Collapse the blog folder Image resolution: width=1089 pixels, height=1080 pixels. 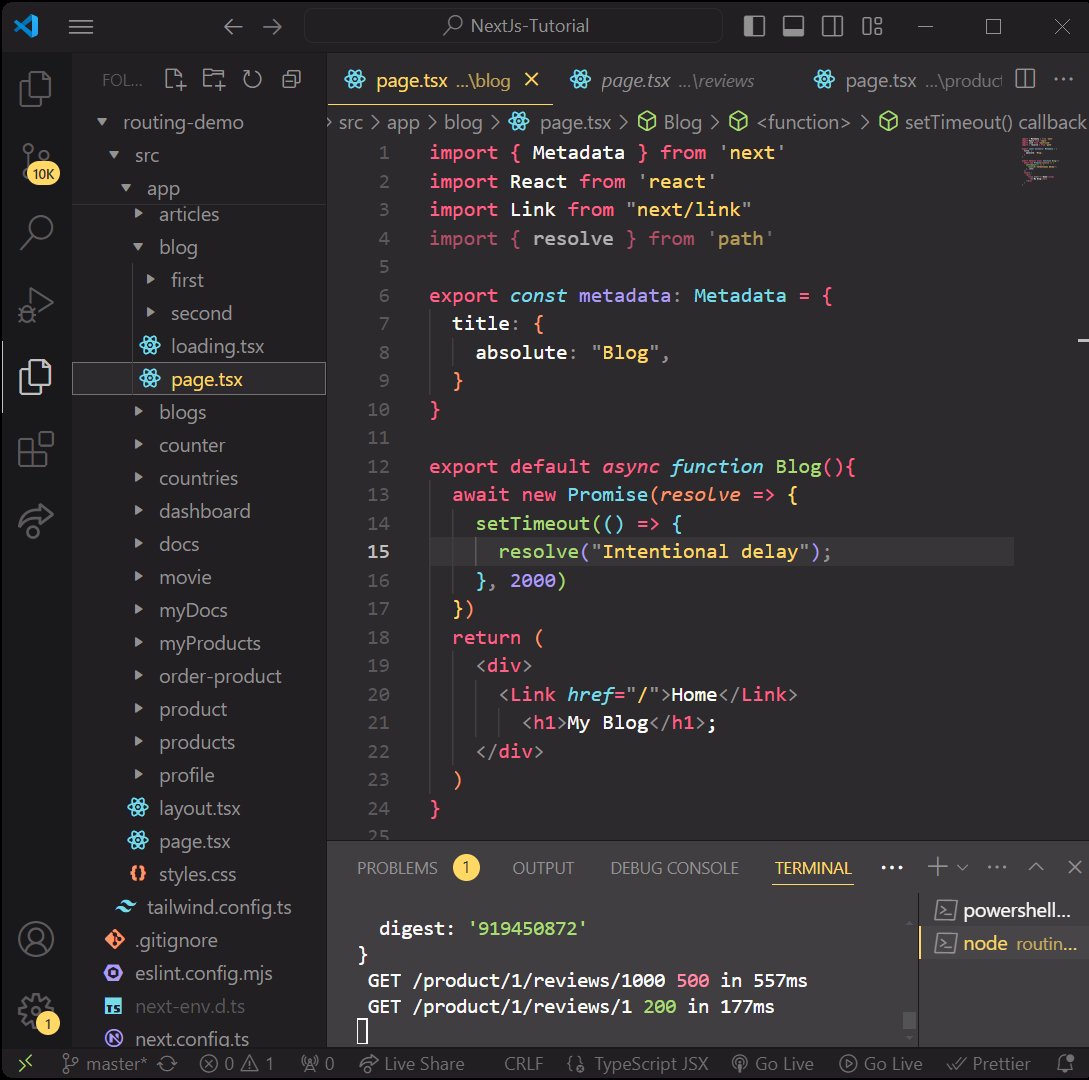point(178,247)
